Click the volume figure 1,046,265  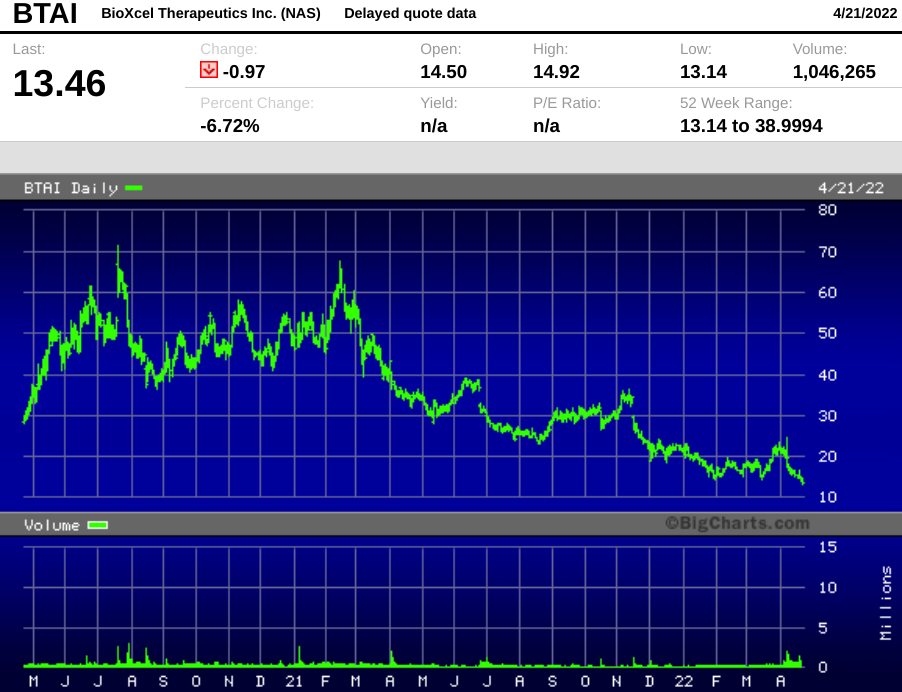pyautogui.click(x=834, y=72)
